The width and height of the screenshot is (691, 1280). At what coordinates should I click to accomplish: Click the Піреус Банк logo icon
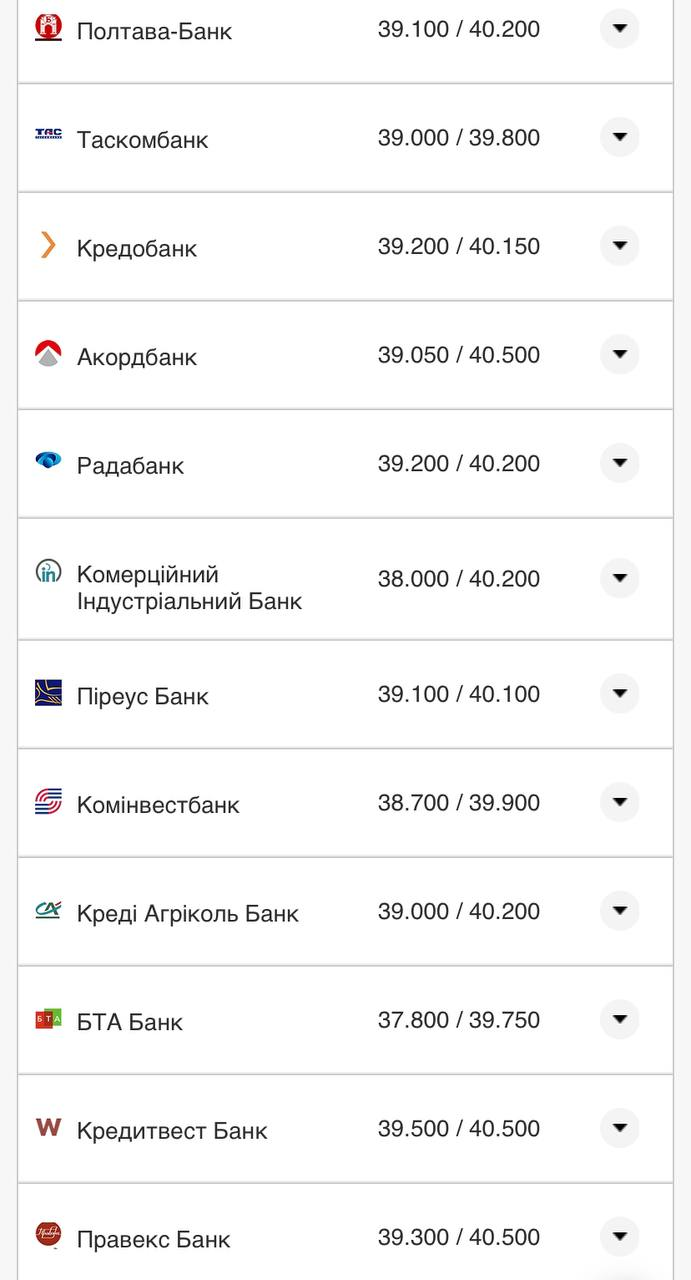coord(48,693)
